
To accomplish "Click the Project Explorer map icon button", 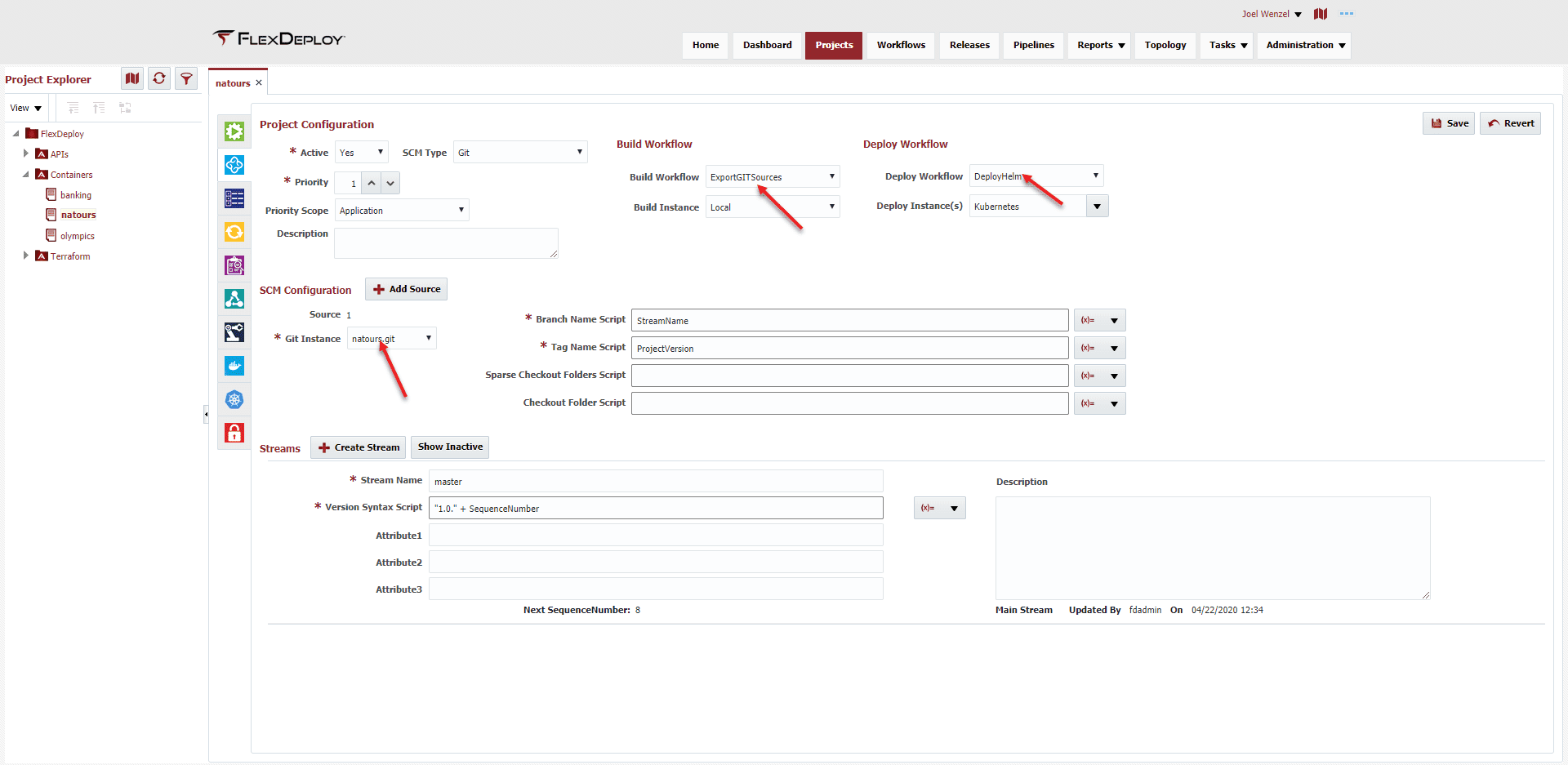I will [x=132, y=78].
